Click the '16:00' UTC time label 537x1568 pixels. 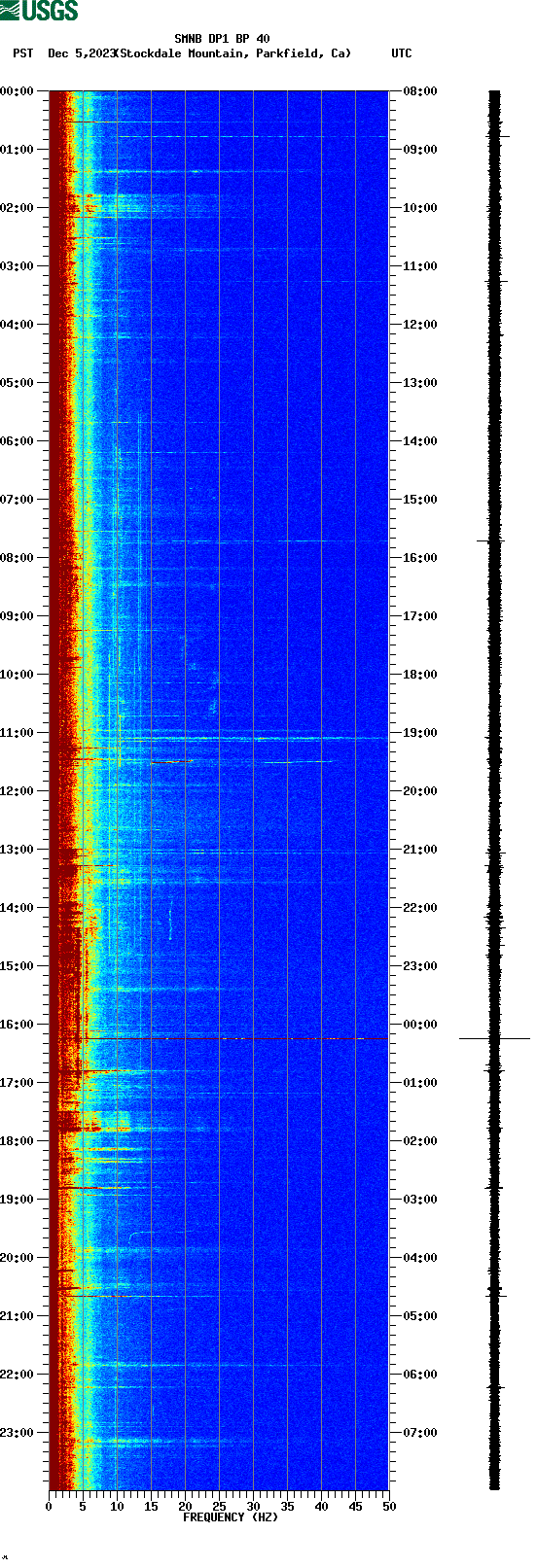click(420, 558)
